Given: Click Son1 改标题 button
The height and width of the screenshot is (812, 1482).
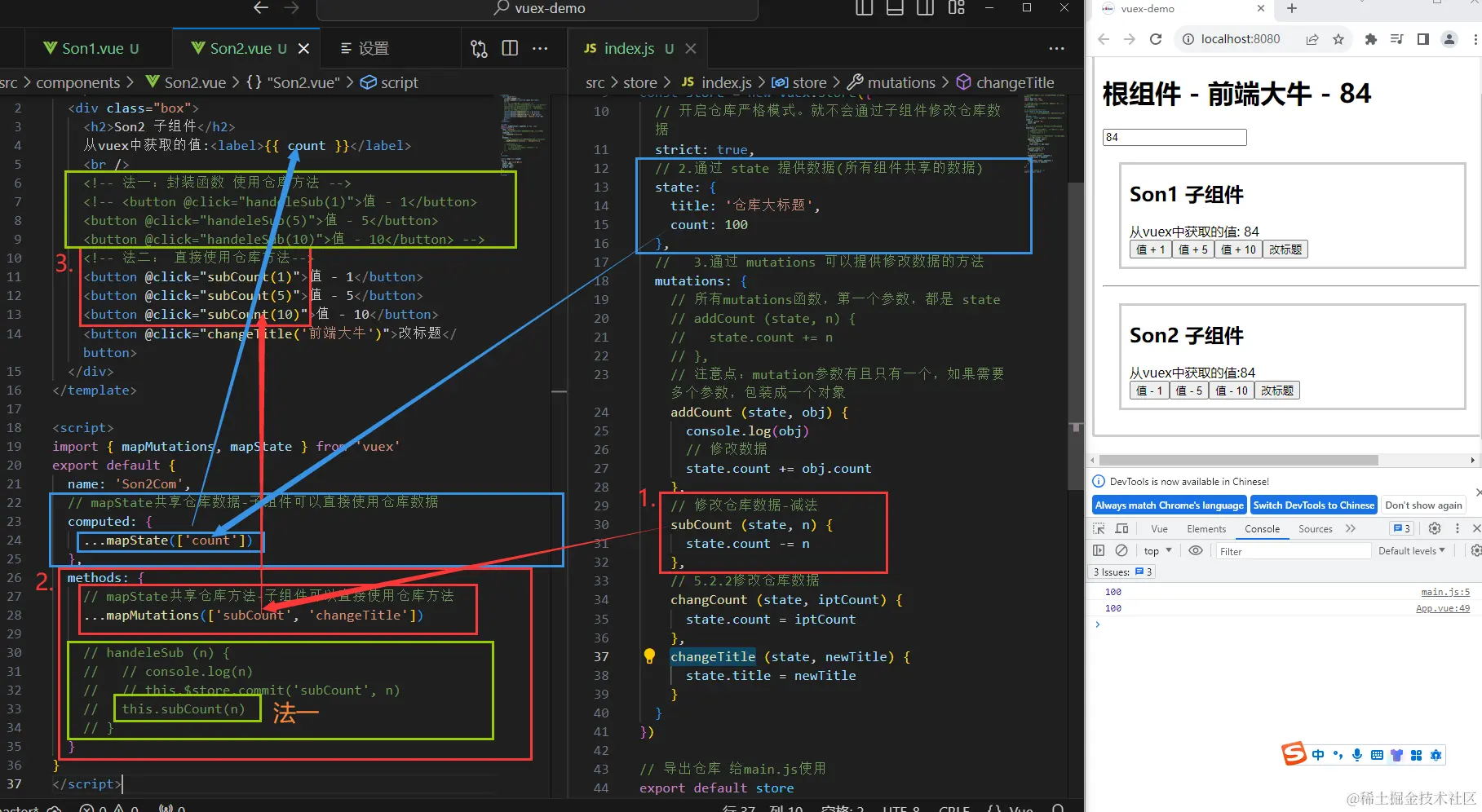Looking at the screenshot, I should pos(1285,249).
